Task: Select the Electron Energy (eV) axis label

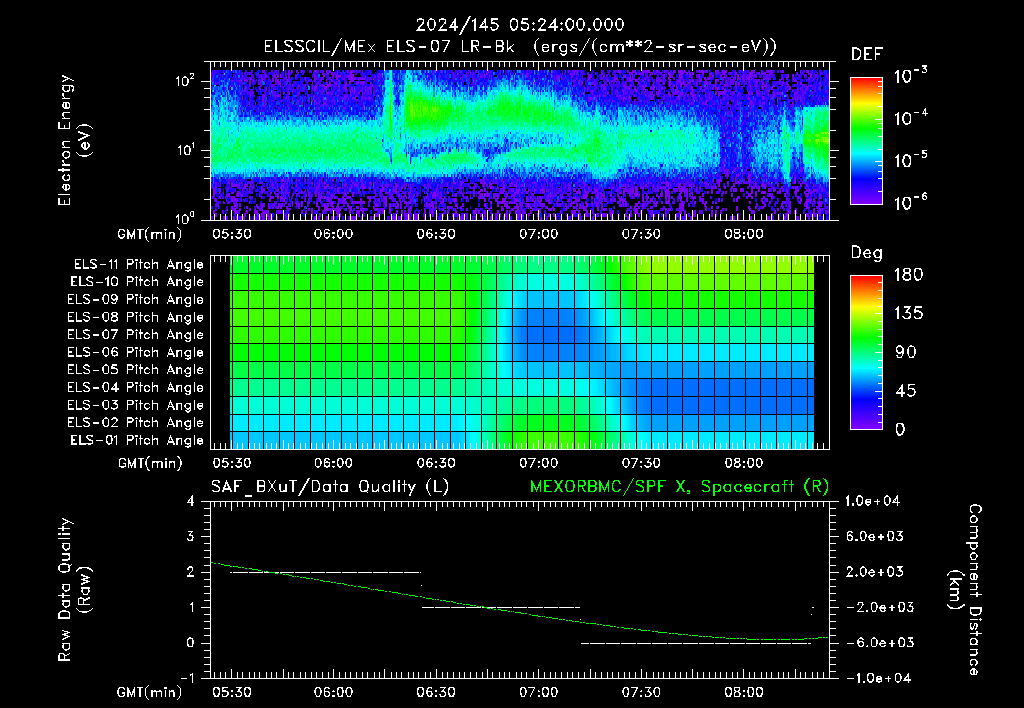Action: [x=74, y=140]
